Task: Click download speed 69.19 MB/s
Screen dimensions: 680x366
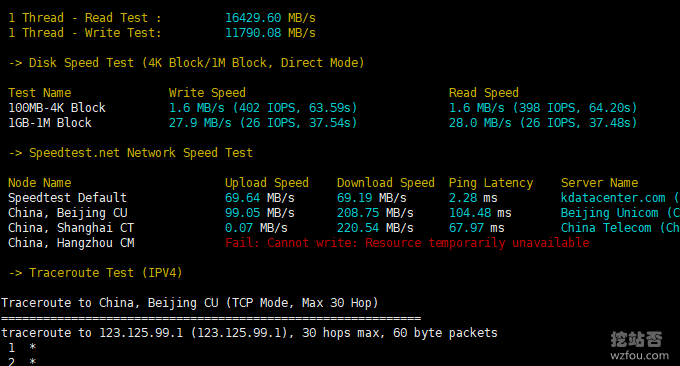Action: [372, 198]
